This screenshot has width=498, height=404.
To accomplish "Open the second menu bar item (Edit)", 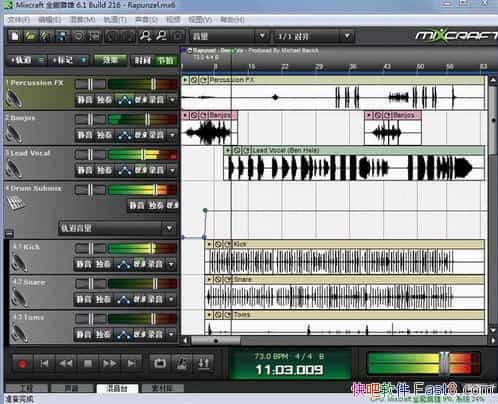I will pyautogui.click(x=50, y=20).
